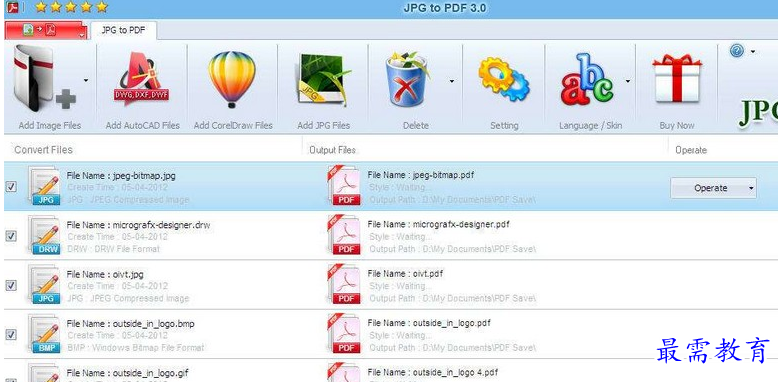This screenshot has height=382, width=778.
Task: Toggle the outside_in_logo.bmp checkbox
Action: click(x=10, y=335)
